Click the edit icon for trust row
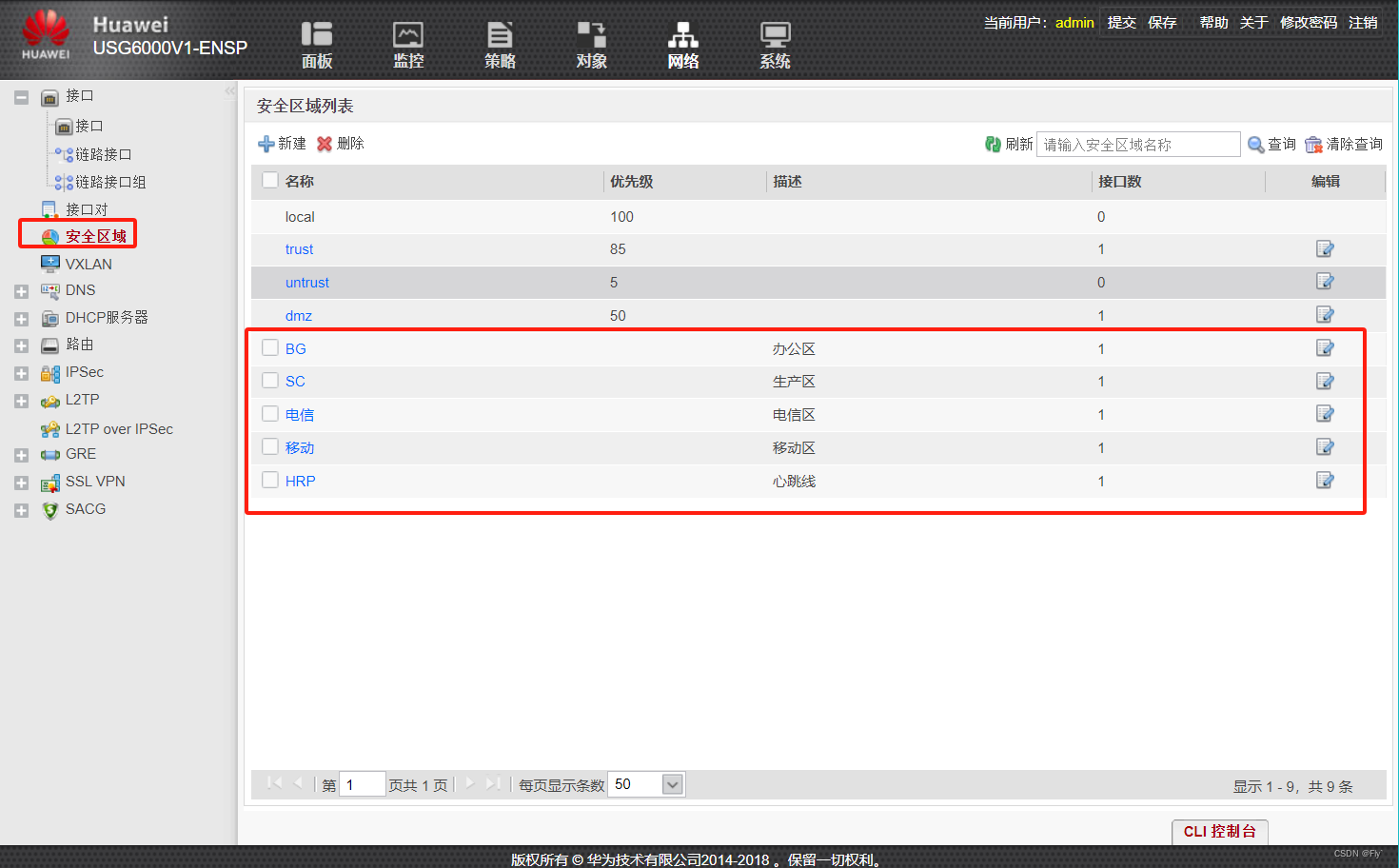Viewport: 1399px width, 868px height. coord(1325,249)
